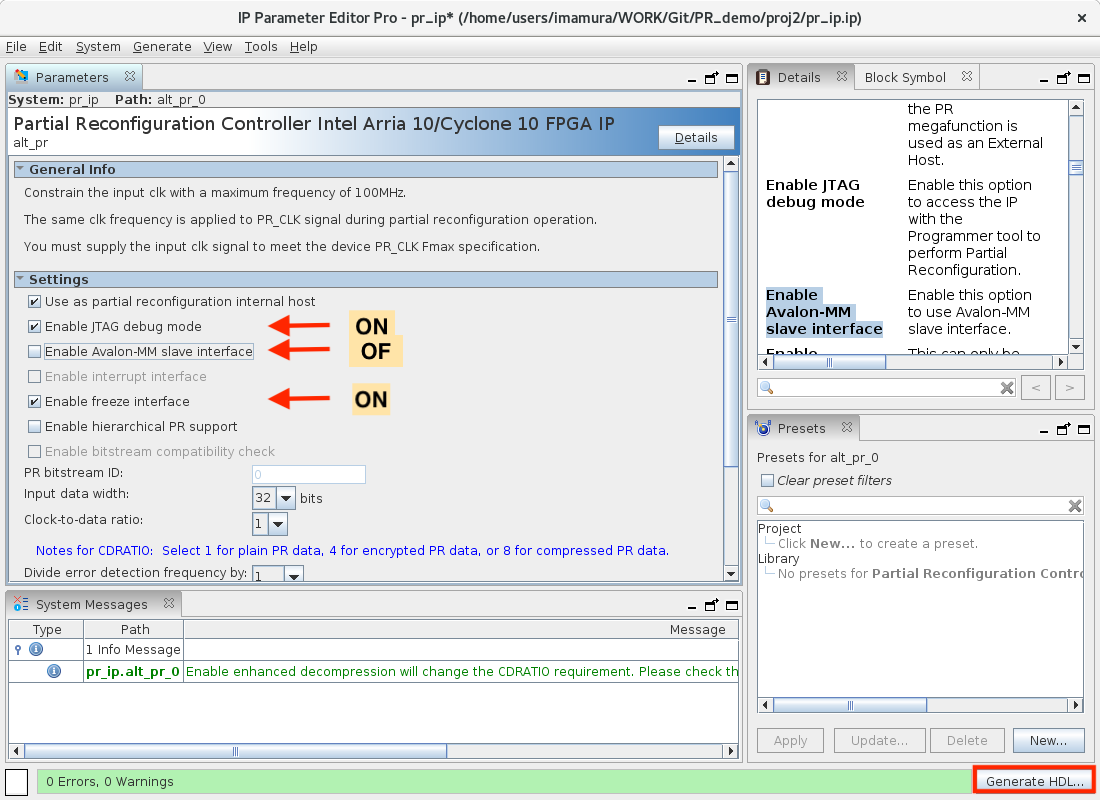Open the Edit menu
Screen dimensions: 1100x800
point(51,46)
